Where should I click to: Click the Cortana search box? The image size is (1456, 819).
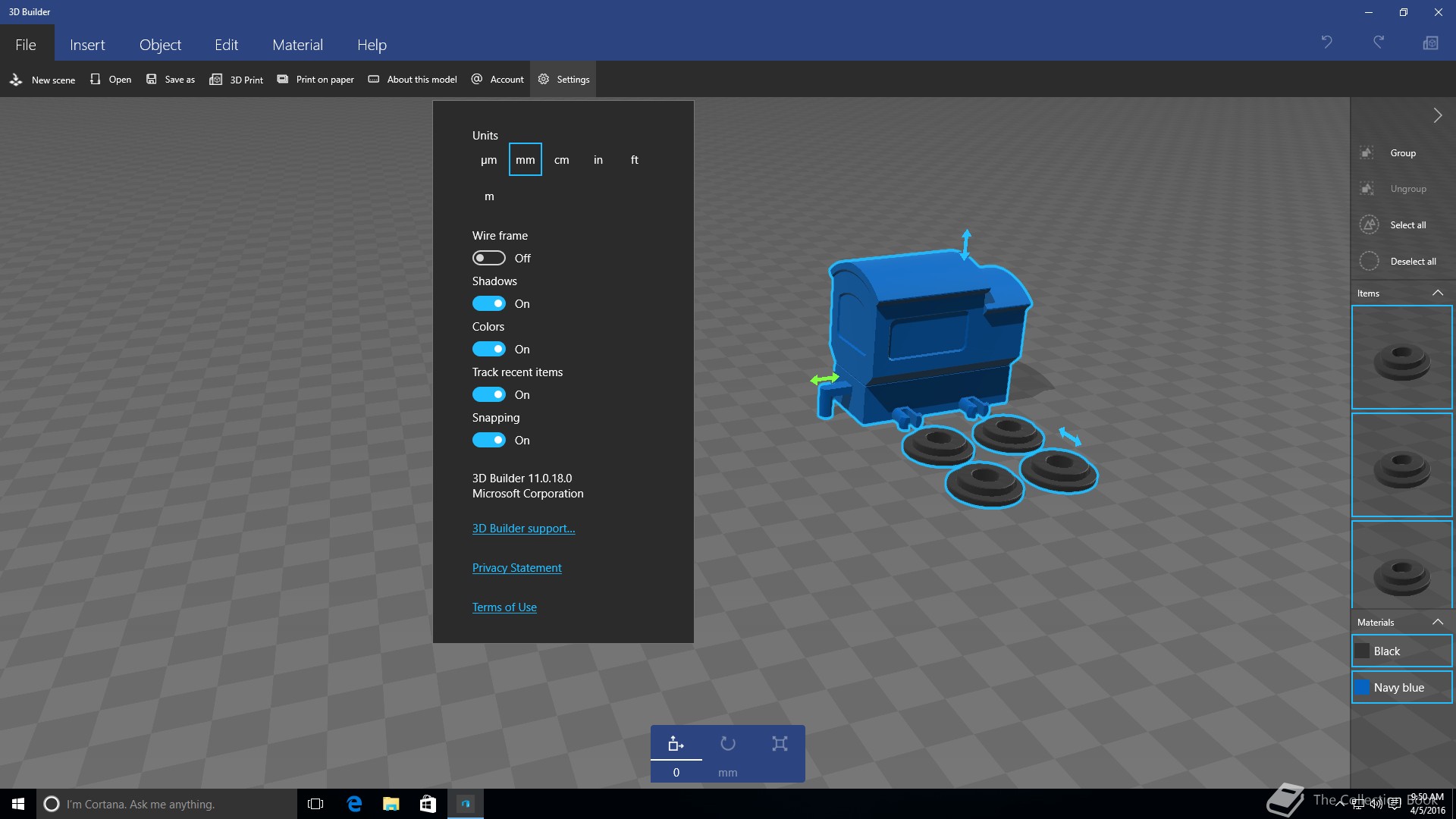[167, 804]
